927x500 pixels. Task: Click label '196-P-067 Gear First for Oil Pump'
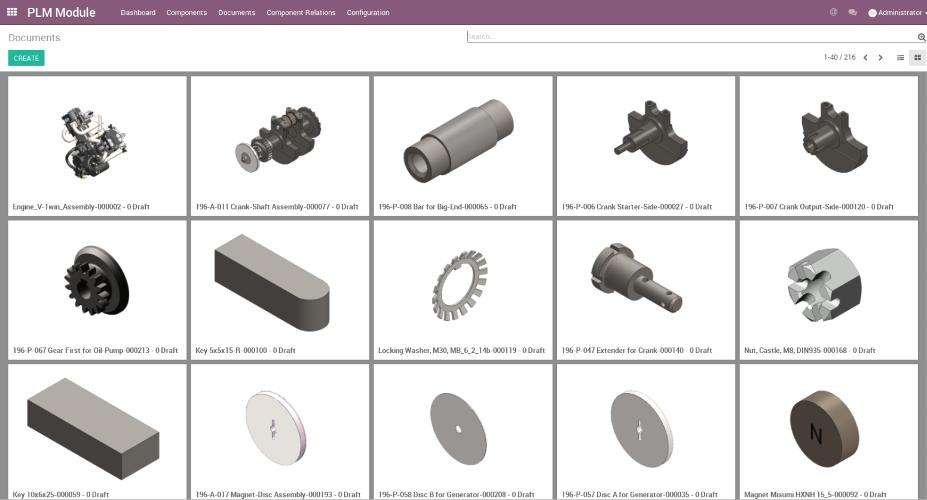click(68, 350)
